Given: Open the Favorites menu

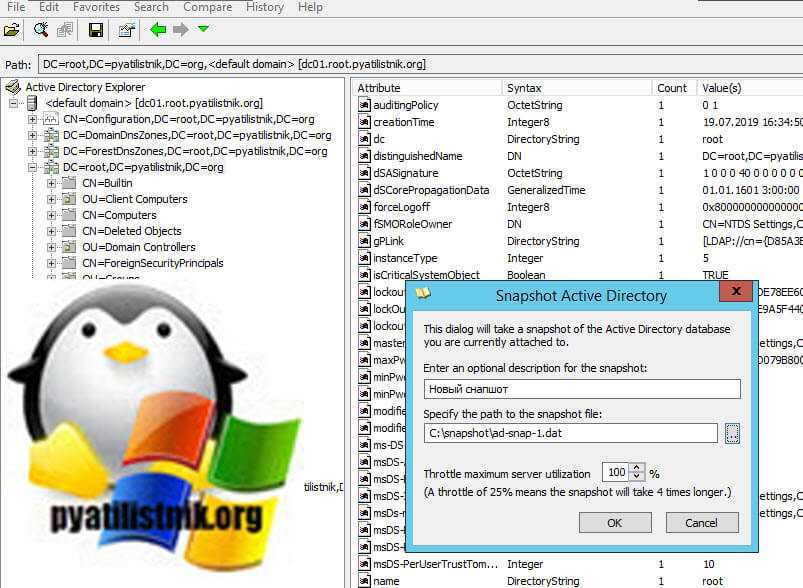Looking at the screenshot, I should pyautogui.click(x=94, y=7).
